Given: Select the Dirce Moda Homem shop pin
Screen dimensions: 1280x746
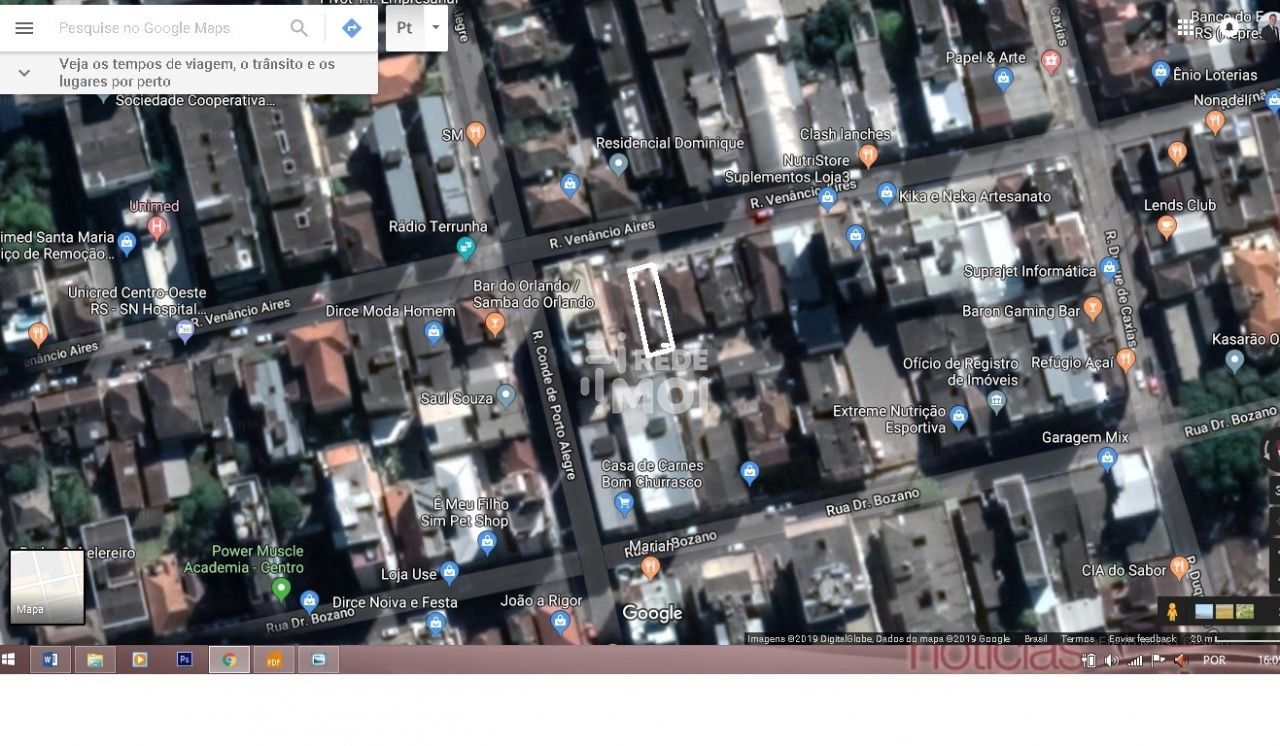Looking at the screenshot, I should [x=433, y=333].
